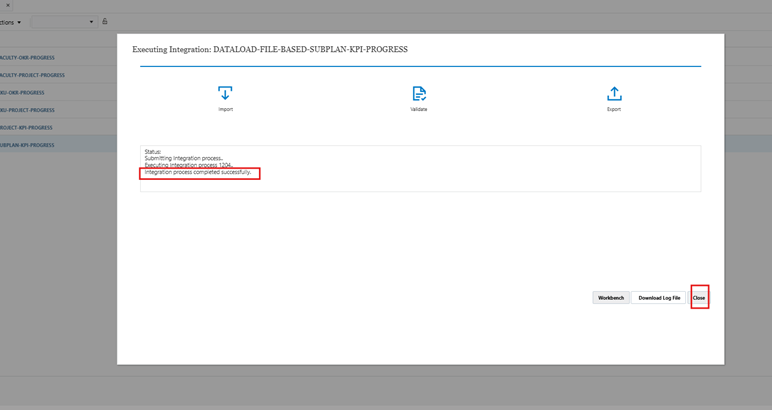Click the Export upload icon
This screenshot has width=772, height=410.
[x=614, y=93]
